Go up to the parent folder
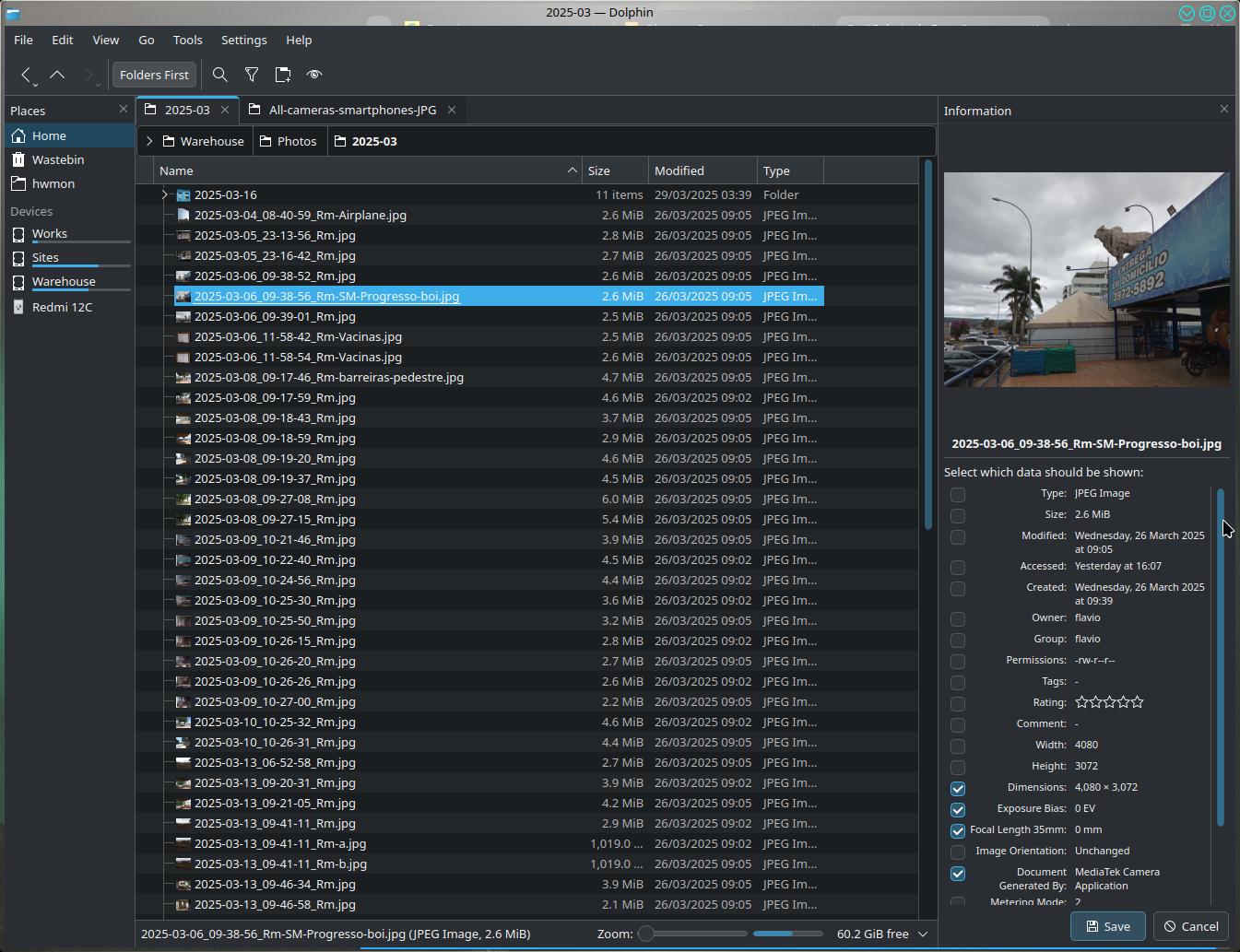Image resolution: width=1240 pixels, height=952 pixels. (57, 75)
